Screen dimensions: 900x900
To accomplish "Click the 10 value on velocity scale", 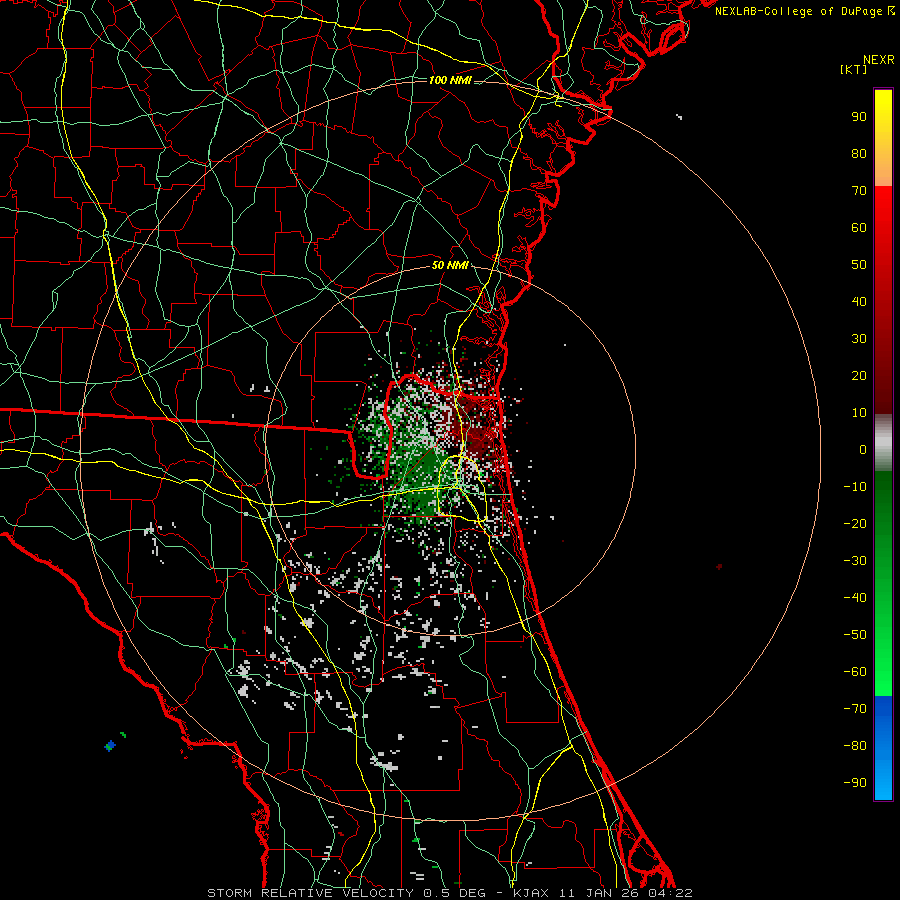I will point(859,413).
